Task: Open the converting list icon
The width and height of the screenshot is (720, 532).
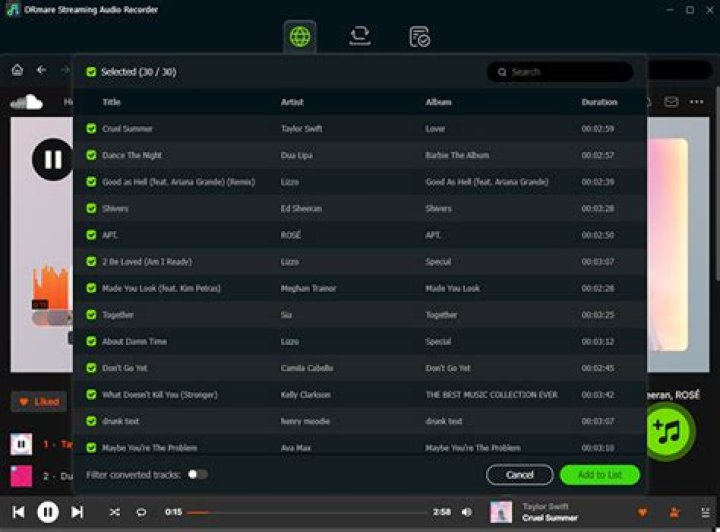Action: (x=360, y=36)
